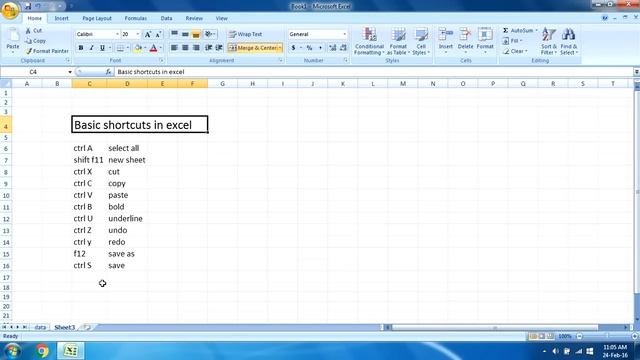Toggle Italic formatting
The image size is (640, 360).
tap(91, 48)
